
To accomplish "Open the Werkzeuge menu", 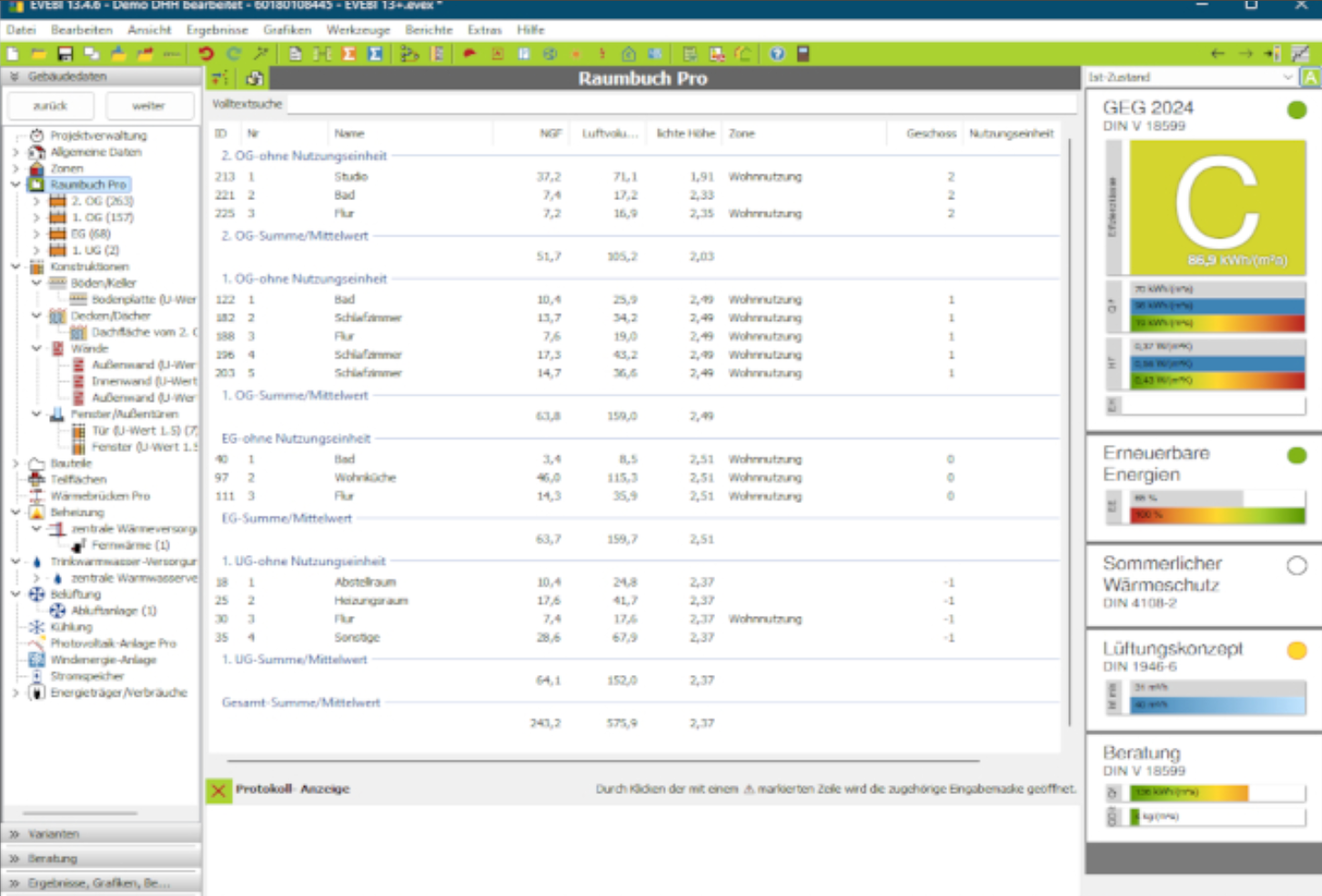I will tap(358, 30).
